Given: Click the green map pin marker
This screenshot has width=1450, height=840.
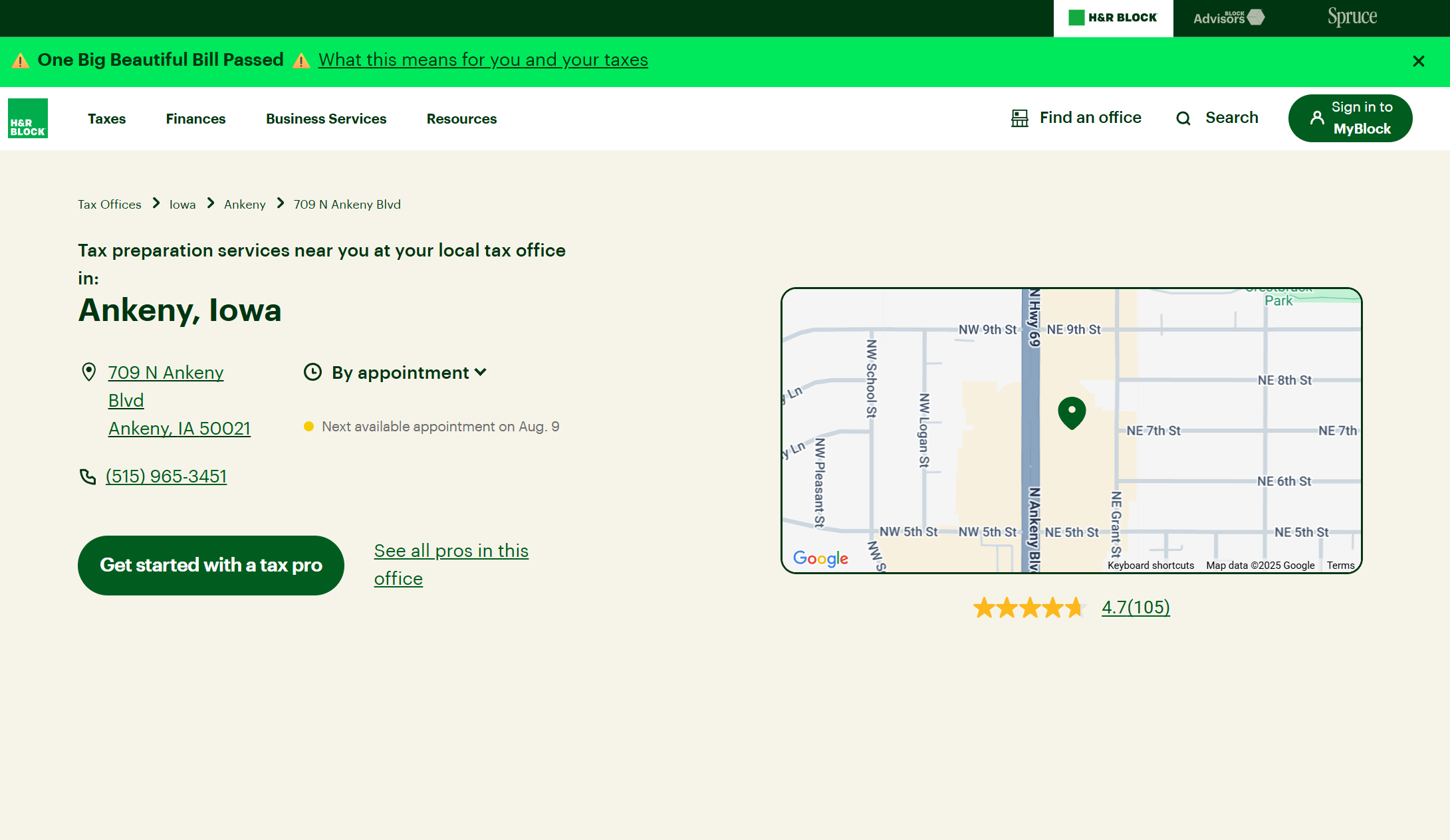Looking at the screenshot, I should [x=1072, y=412].
